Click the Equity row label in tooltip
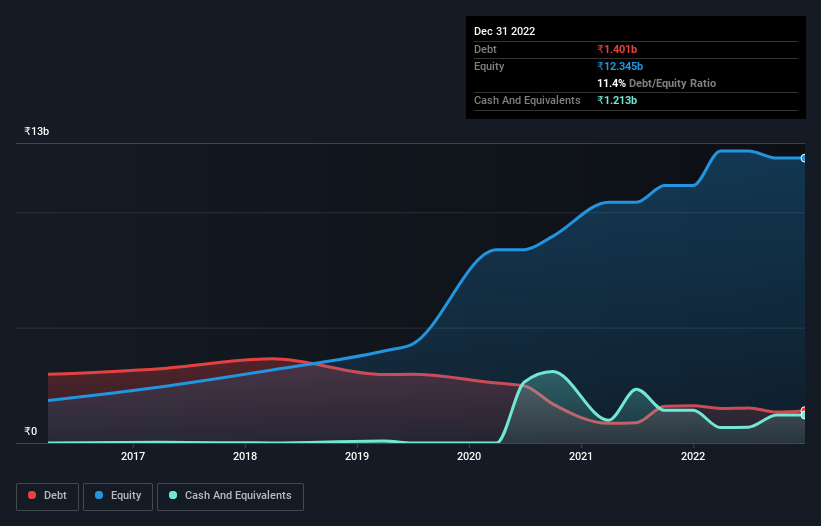 tap(489, 66)
